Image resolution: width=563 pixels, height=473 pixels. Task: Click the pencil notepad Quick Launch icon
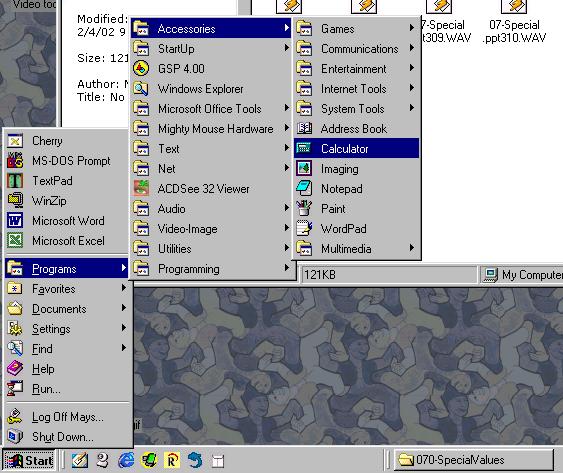point(80,460)
